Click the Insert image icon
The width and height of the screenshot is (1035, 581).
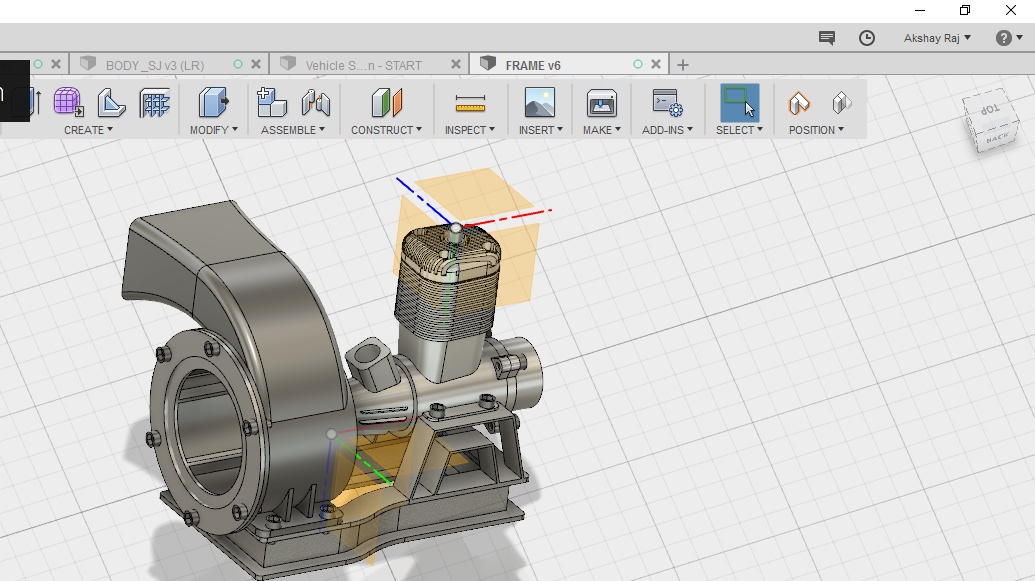pyautogui.click(x=539, y=102)
